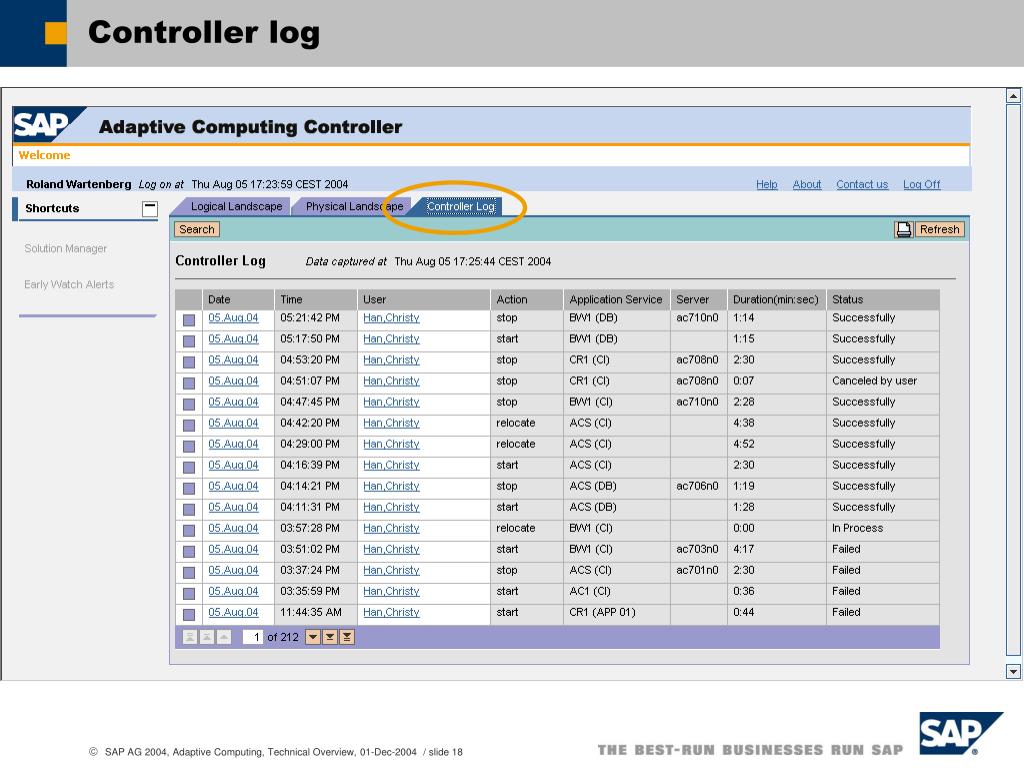Image resolution: width=1024 pixels, height=768 pixels.
Task: Click the User column header
Action: [x=424, y=299]
